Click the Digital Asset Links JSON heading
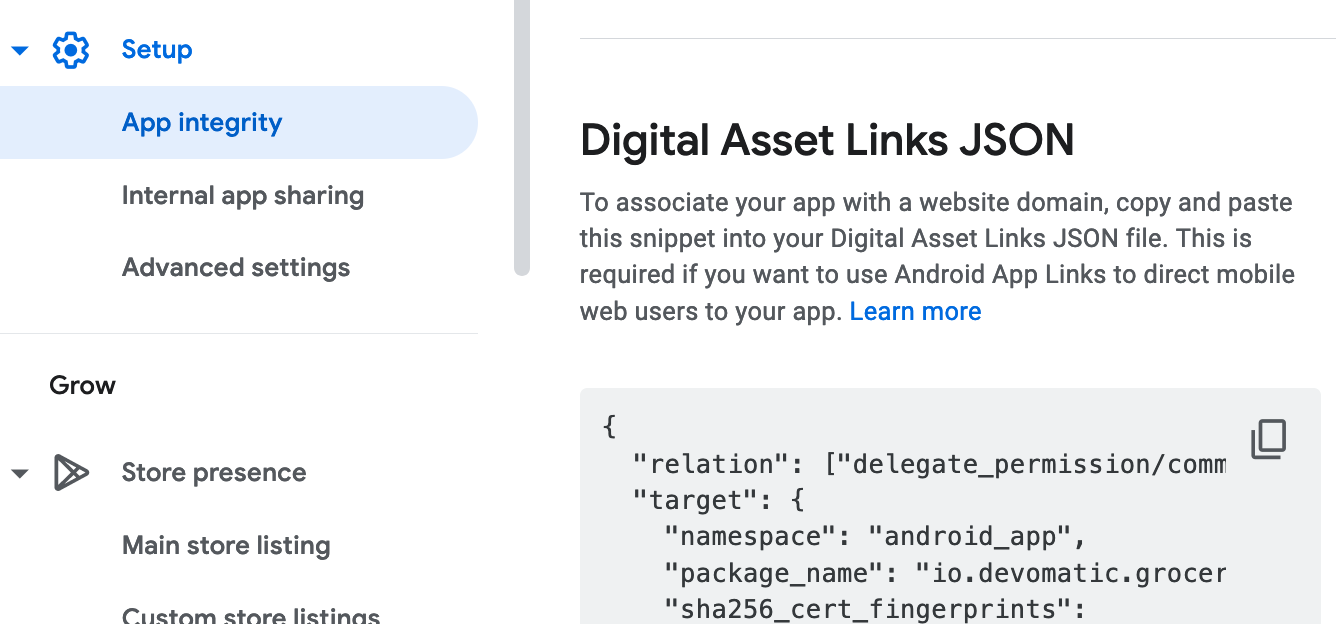The image size is (1336, 624). pyautogui.click(x=827, y=141)
